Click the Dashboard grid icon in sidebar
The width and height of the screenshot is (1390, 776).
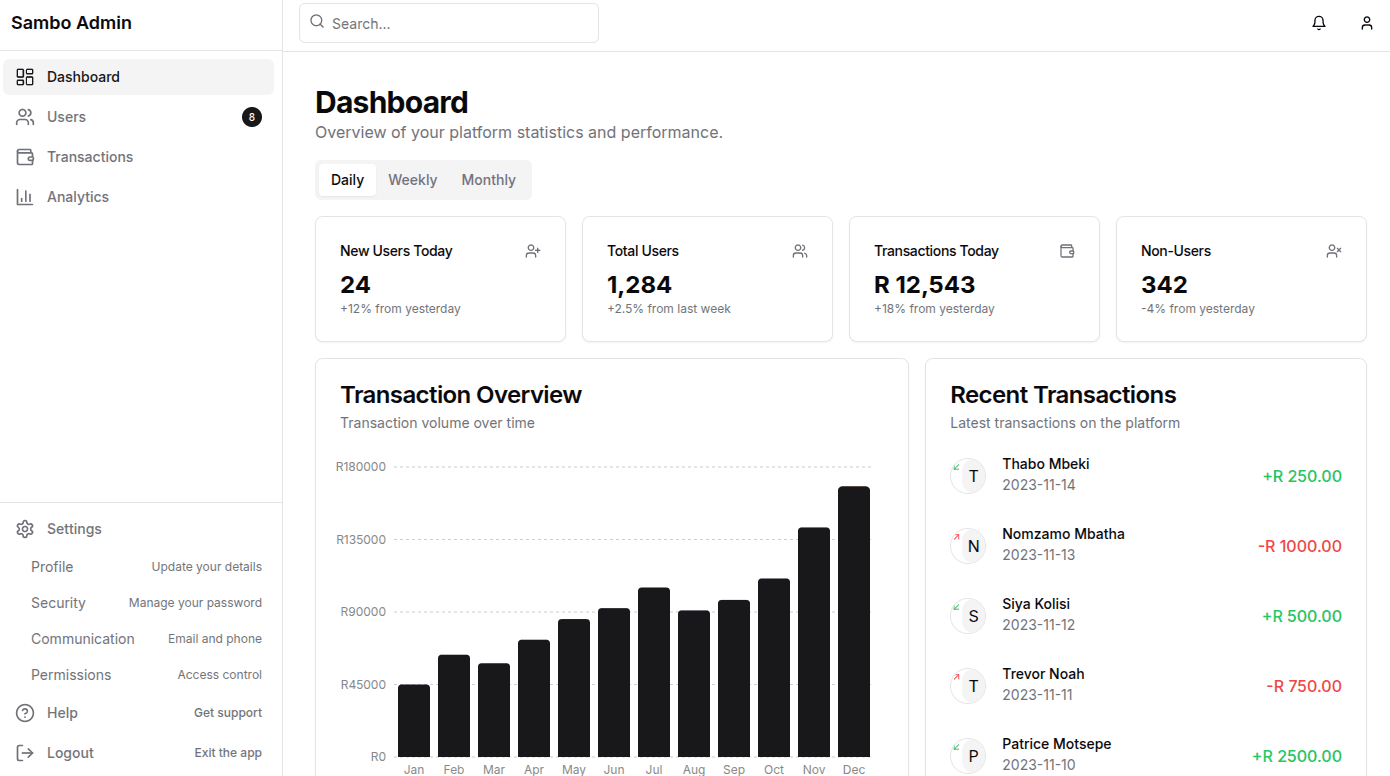click(25, 77)
